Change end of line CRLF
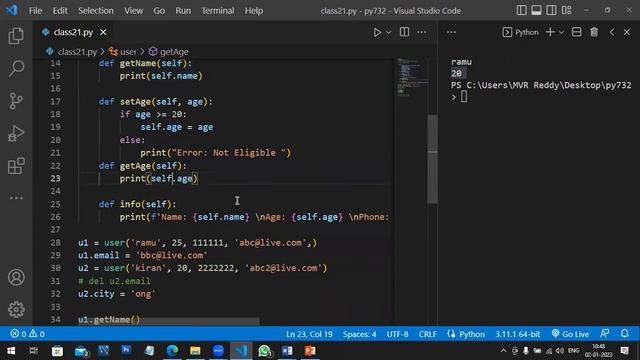Image resolution: width=640 pixels, height=360 pixels. (427, 334)
